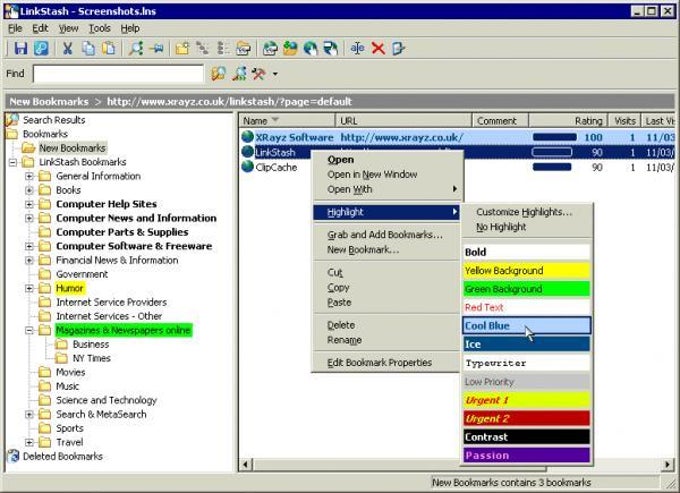Click the tree hierarchy toolbar icon

pyautogui.click(x=203, y=48)
